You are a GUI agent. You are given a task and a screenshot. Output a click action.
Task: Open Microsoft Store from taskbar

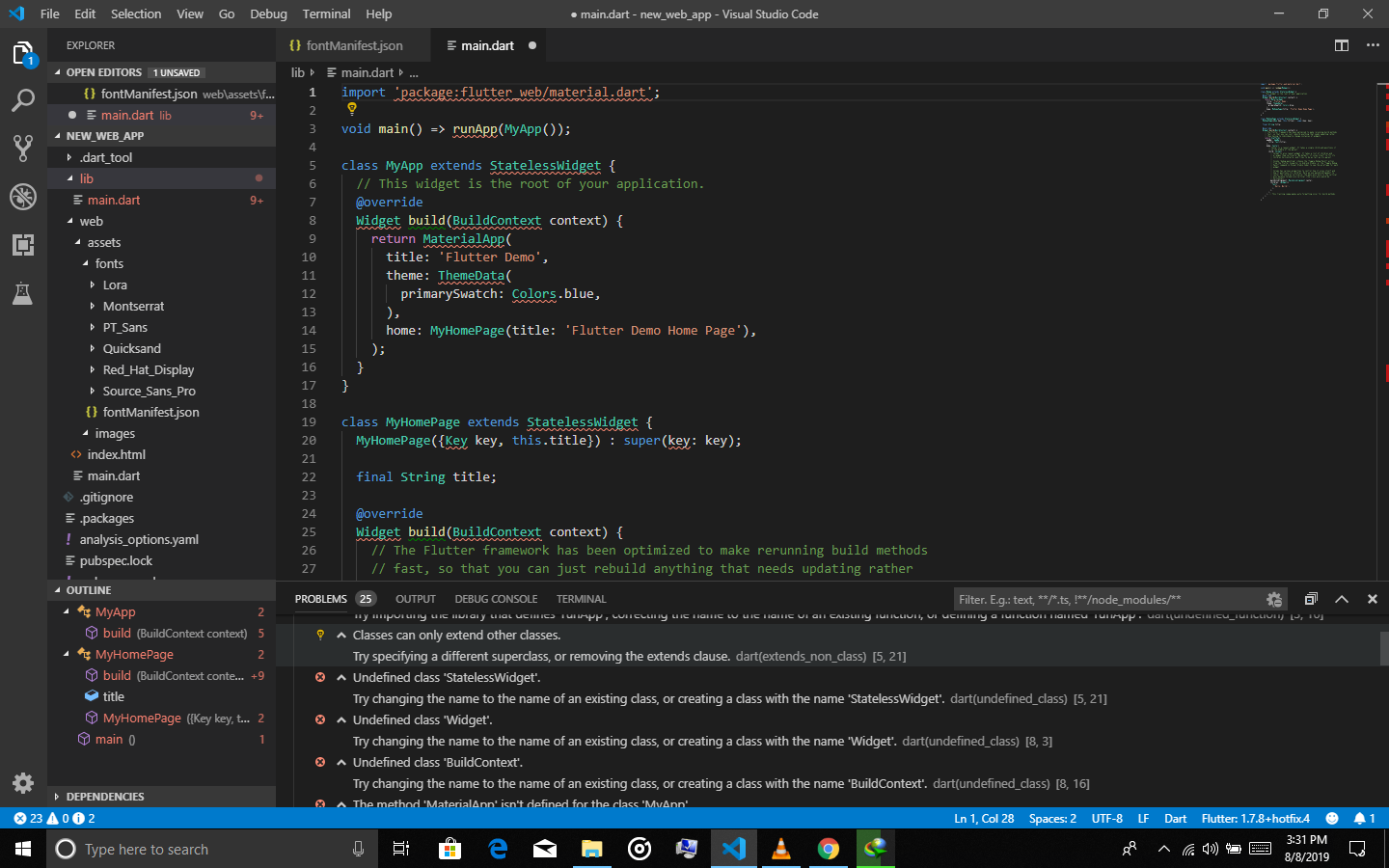pyautogui.click(x=450, y=849)
